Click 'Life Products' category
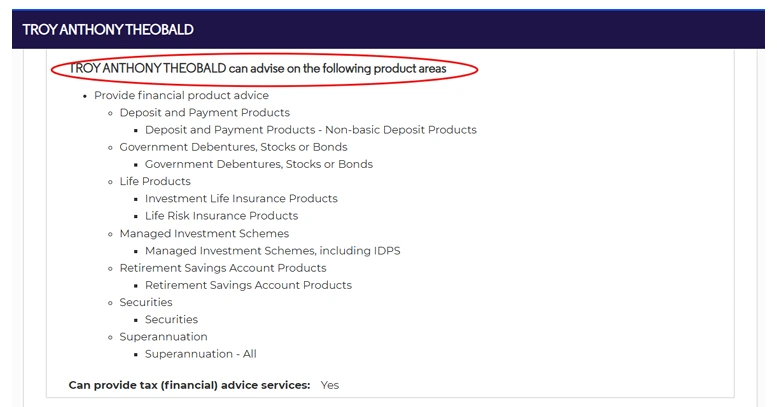The width and height of the screenshot is (777, 407). (155, 181)
